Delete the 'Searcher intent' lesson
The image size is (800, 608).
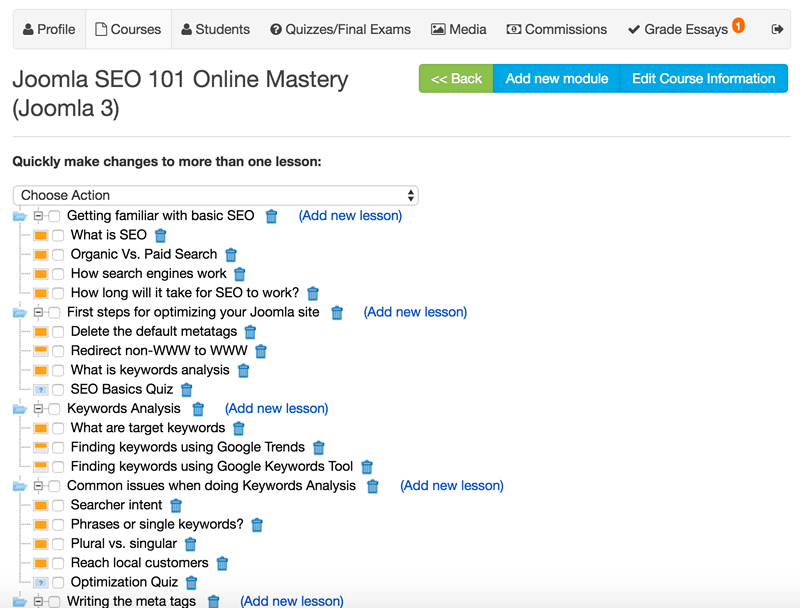tap(176, 505)
